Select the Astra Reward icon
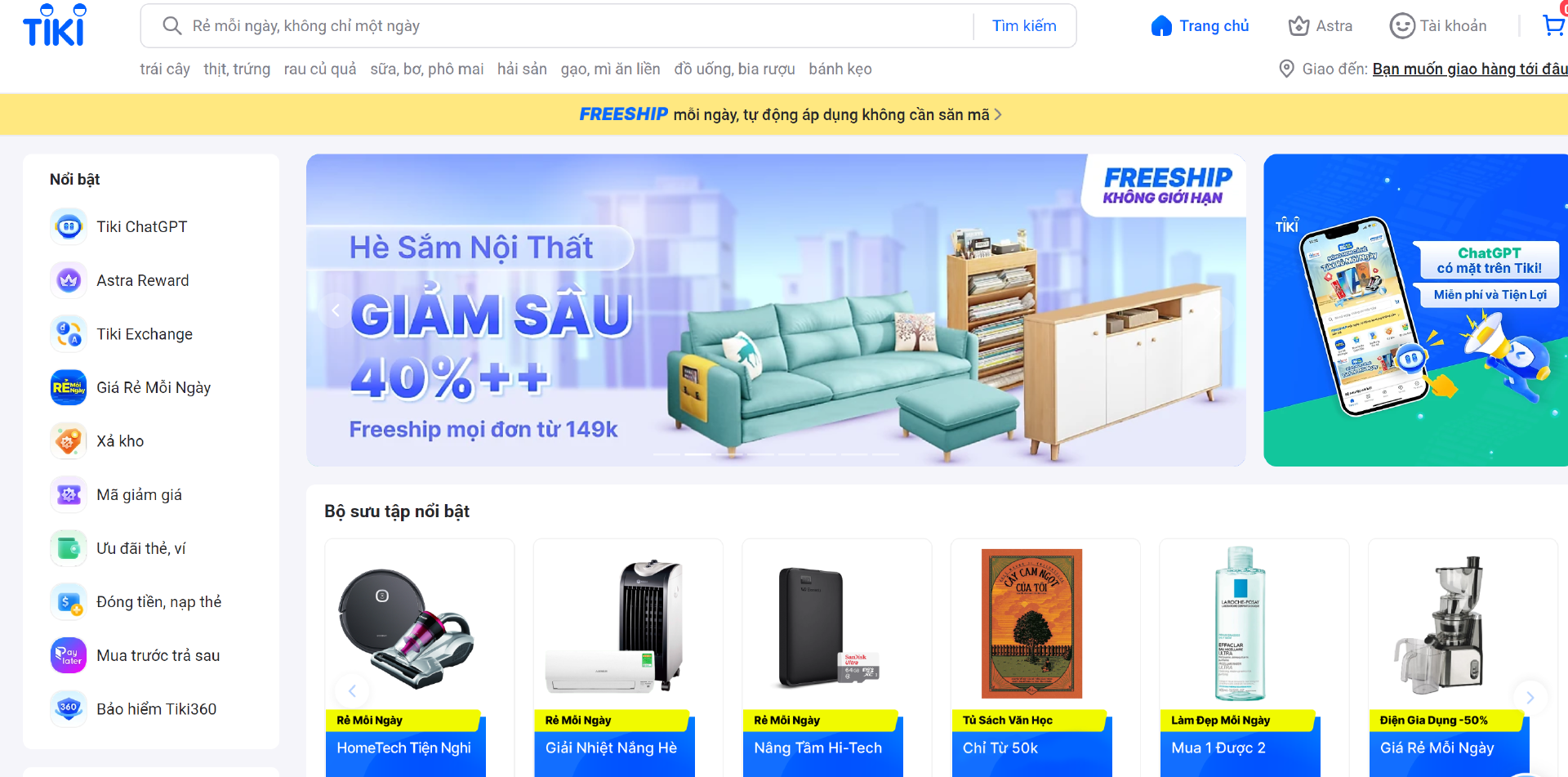Screen dimensions: 1568x777 coord(69,280)
